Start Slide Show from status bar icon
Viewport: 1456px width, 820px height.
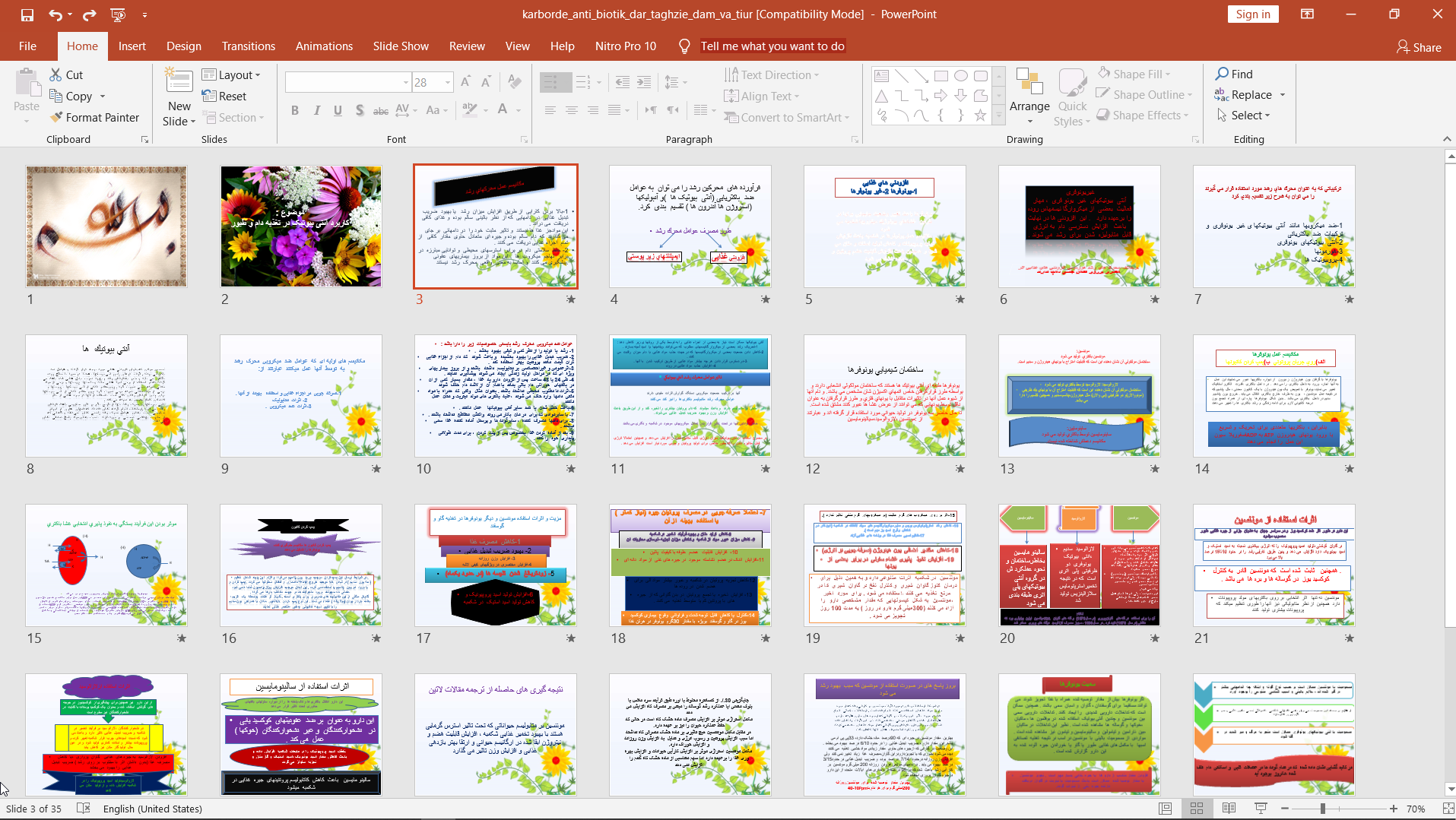(1261, 809)
